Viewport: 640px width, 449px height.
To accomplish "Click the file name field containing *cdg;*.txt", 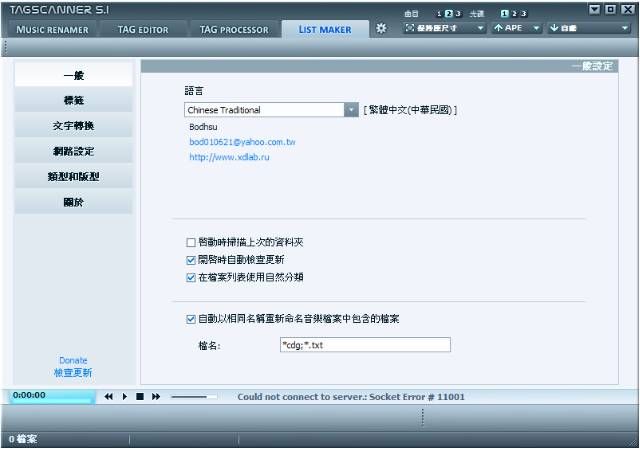I will click(x=364, y=345).
